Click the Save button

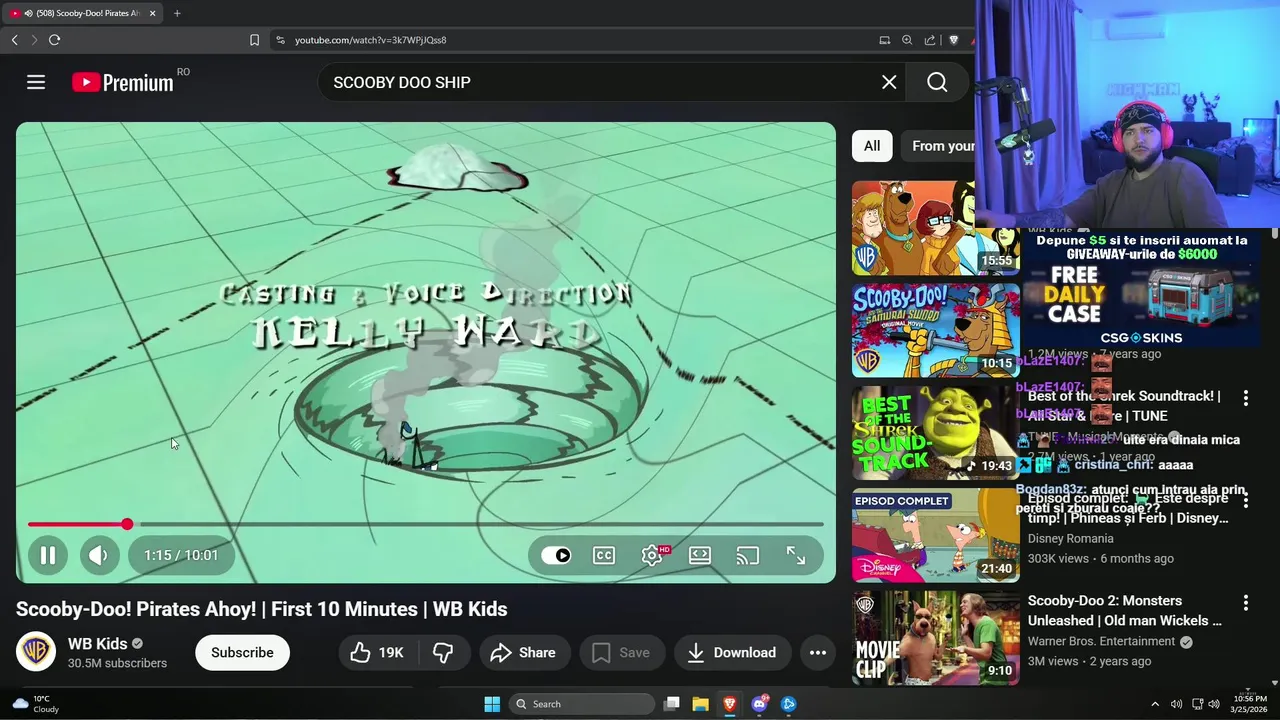pyautogui.click(x=622, y=652)
